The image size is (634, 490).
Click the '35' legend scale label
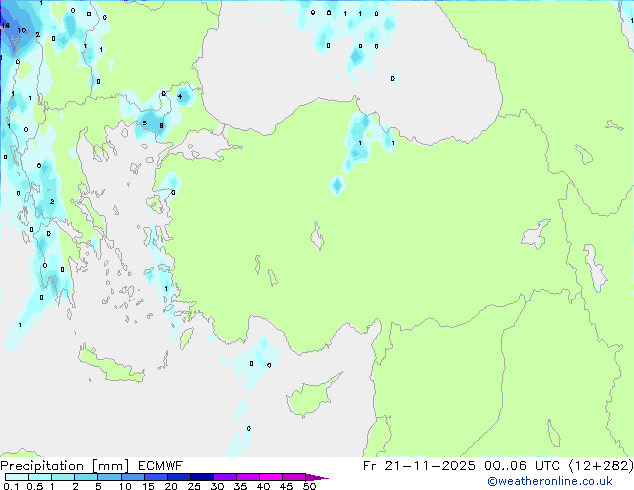point(240,486)
